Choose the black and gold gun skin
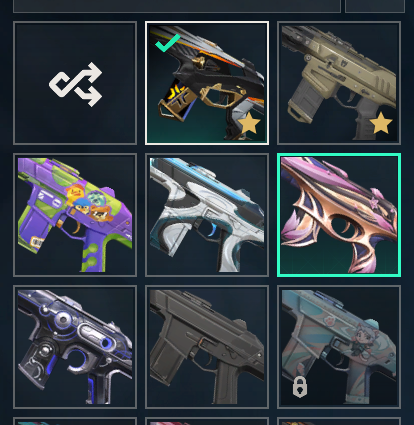The height and width of the screenshot is (425, 414). 207,83
